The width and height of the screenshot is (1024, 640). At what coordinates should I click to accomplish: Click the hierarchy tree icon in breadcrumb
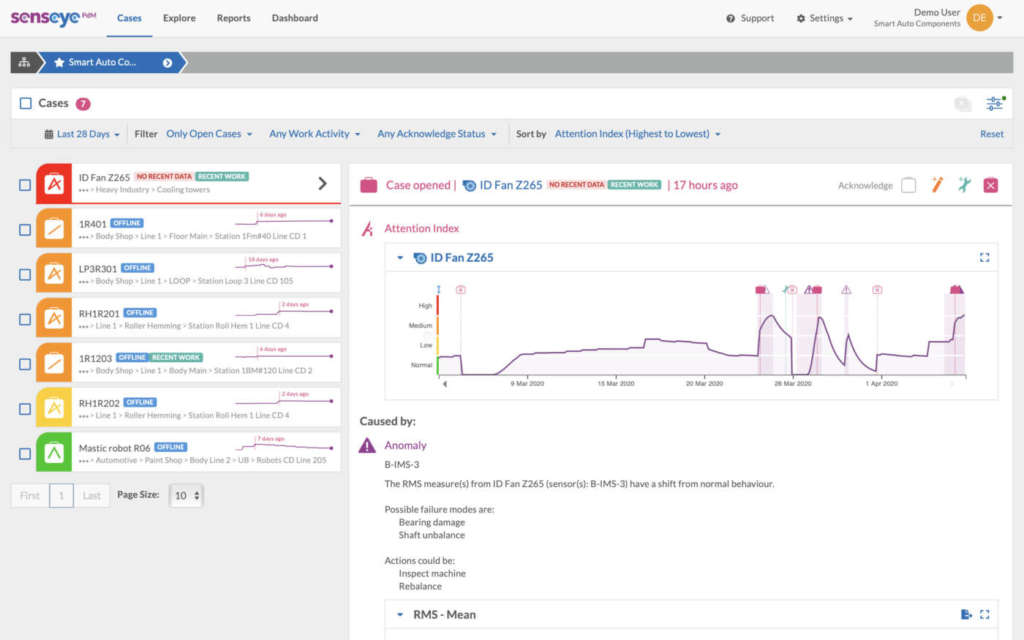[x=24, y=62]
